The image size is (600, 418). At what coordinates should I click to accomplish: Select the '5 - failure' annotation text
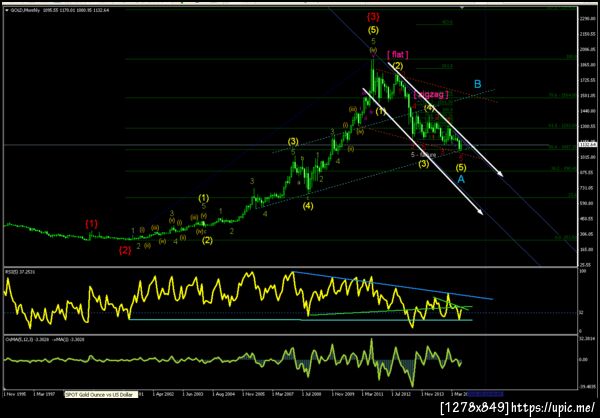424,155
